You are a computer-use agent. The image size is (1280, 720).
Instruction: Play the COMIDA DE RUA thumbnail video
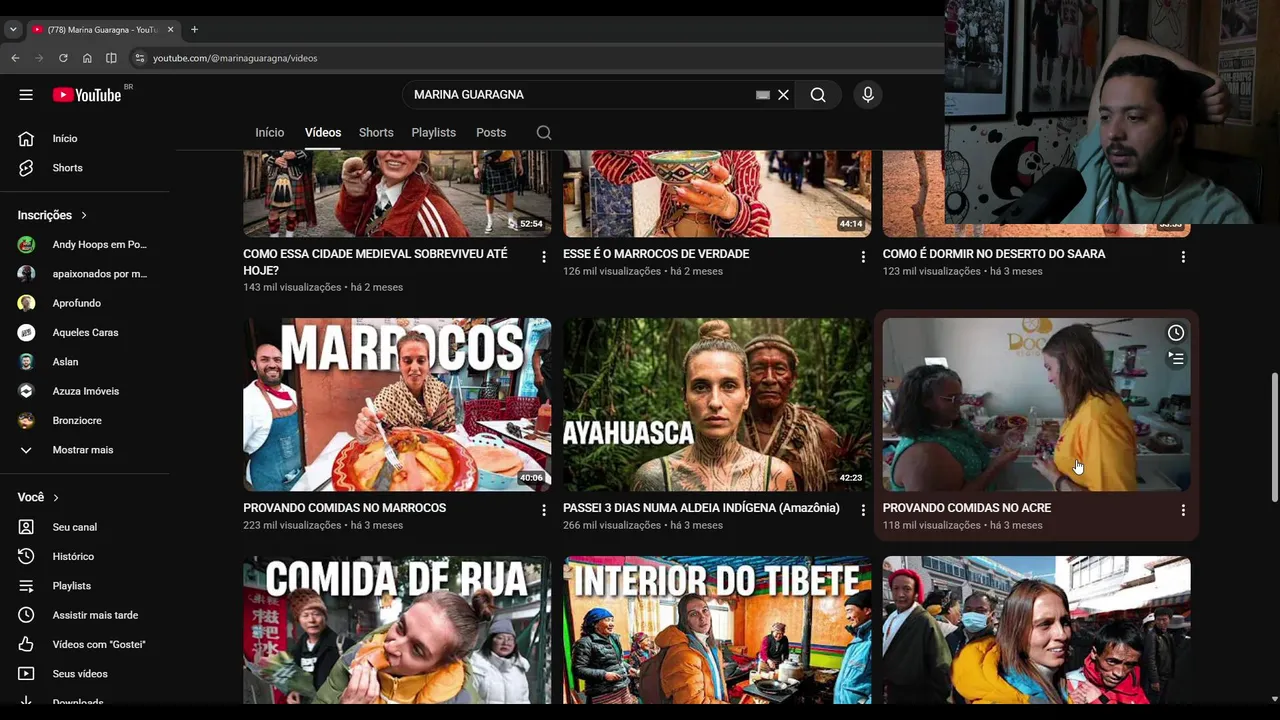pyautogui.click(x=397, y=630)
